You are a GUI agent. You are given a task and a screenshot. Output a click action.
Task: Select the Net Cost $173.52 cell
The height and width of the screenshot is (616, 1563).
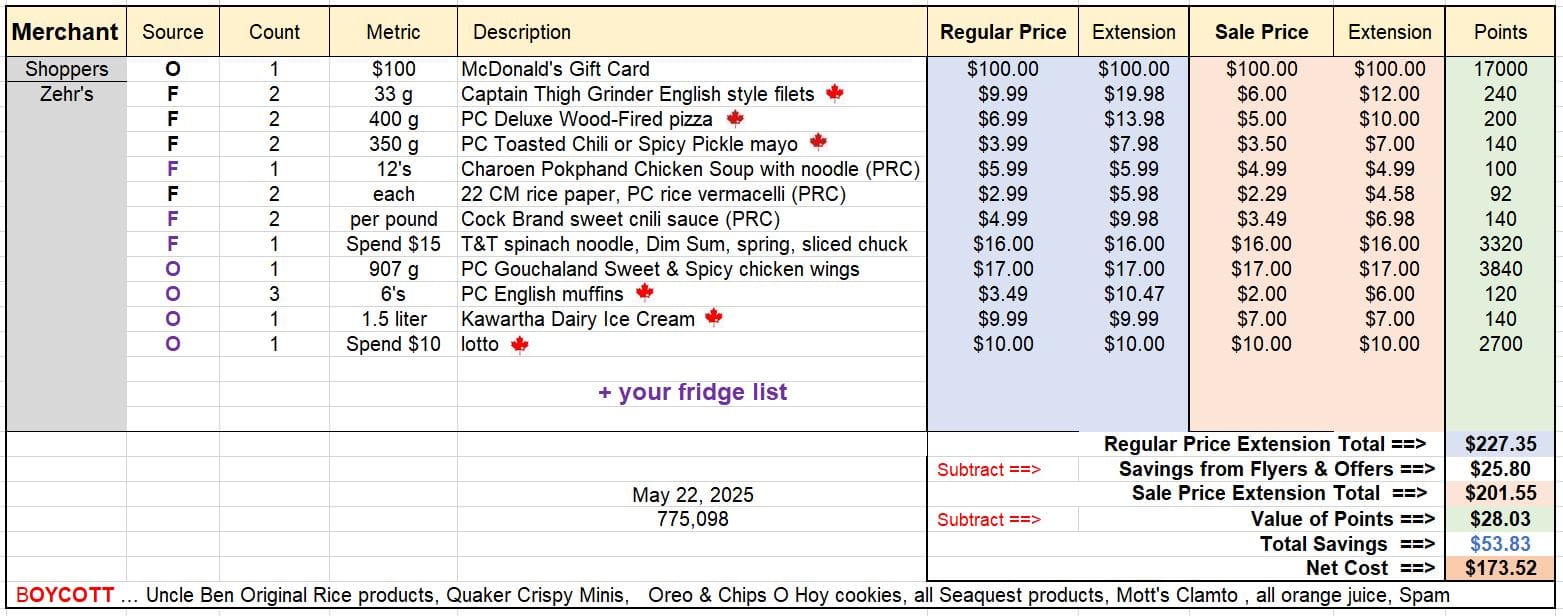coord(1500,568)
